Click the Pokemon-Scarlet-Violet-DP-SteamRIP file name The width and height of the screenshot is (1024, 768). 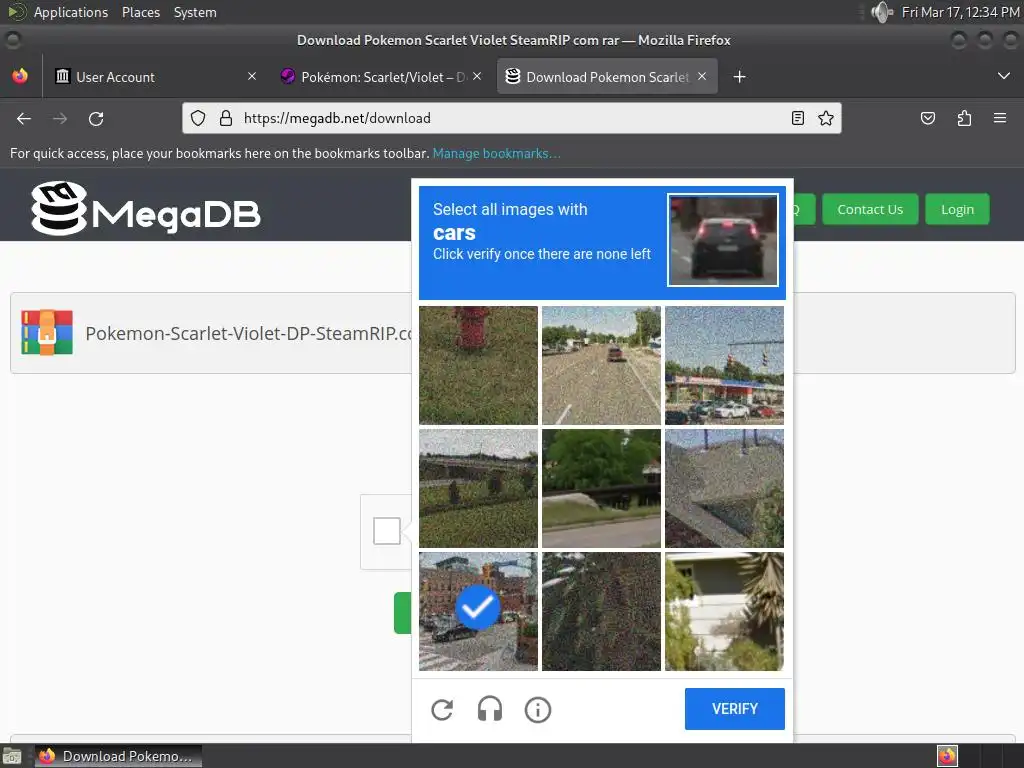(x=248, y=334)
